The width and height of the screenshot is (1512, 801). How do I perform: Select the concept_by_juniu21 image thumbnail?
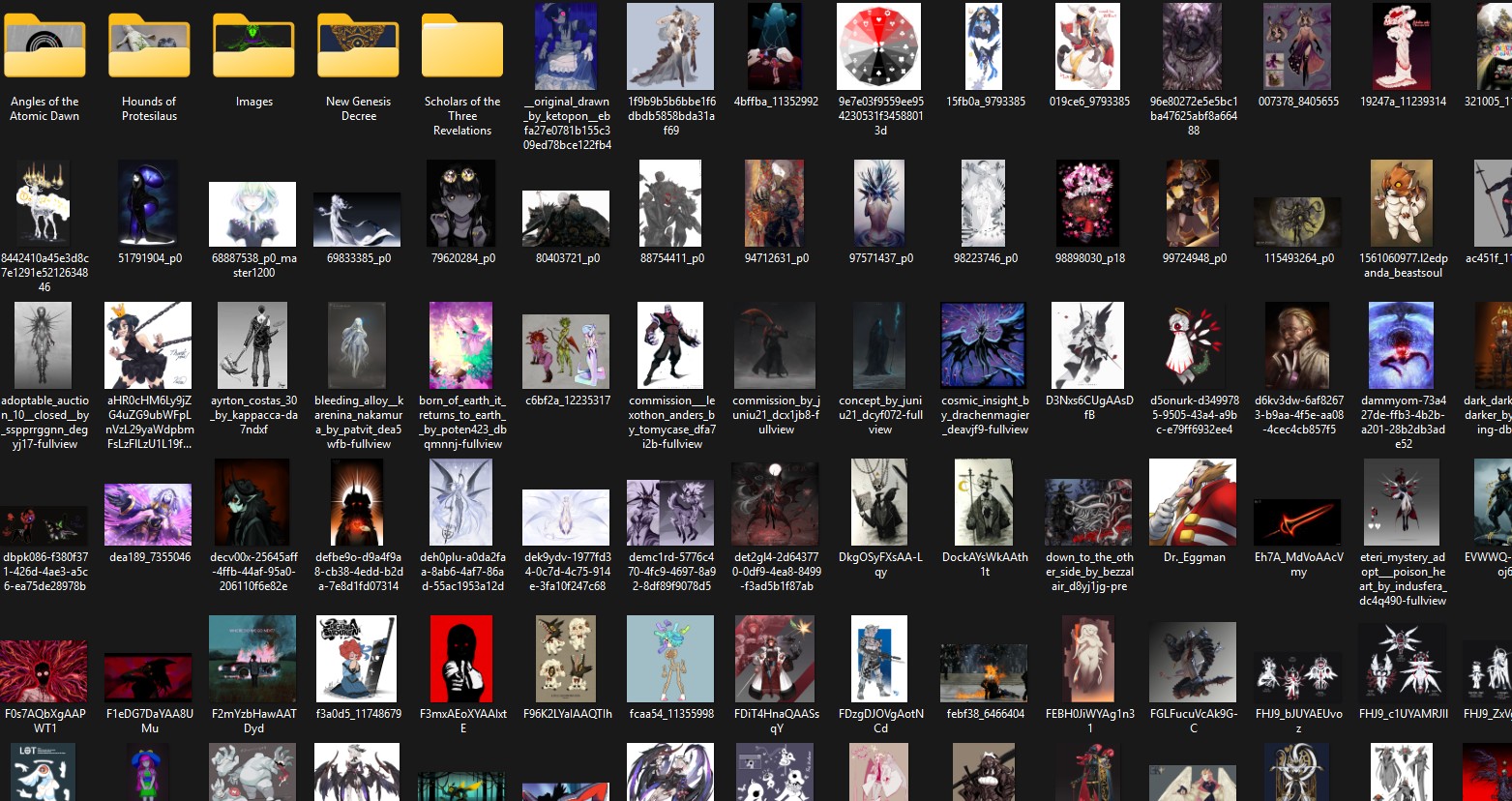click(x=880, y=345)
